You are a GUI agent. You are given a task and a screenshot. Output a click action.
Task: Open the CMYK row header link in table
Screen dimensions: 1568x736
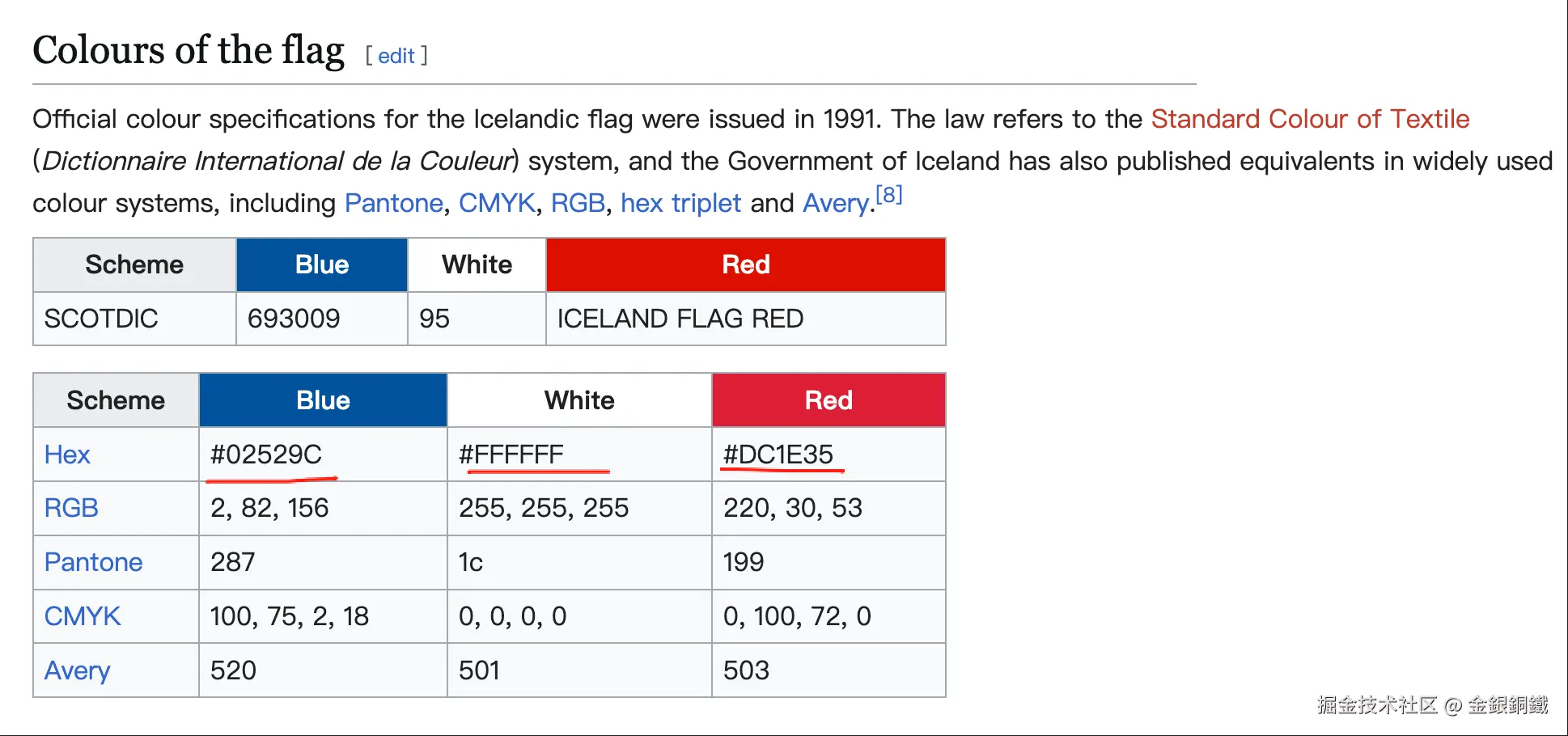tap(83, 616)
